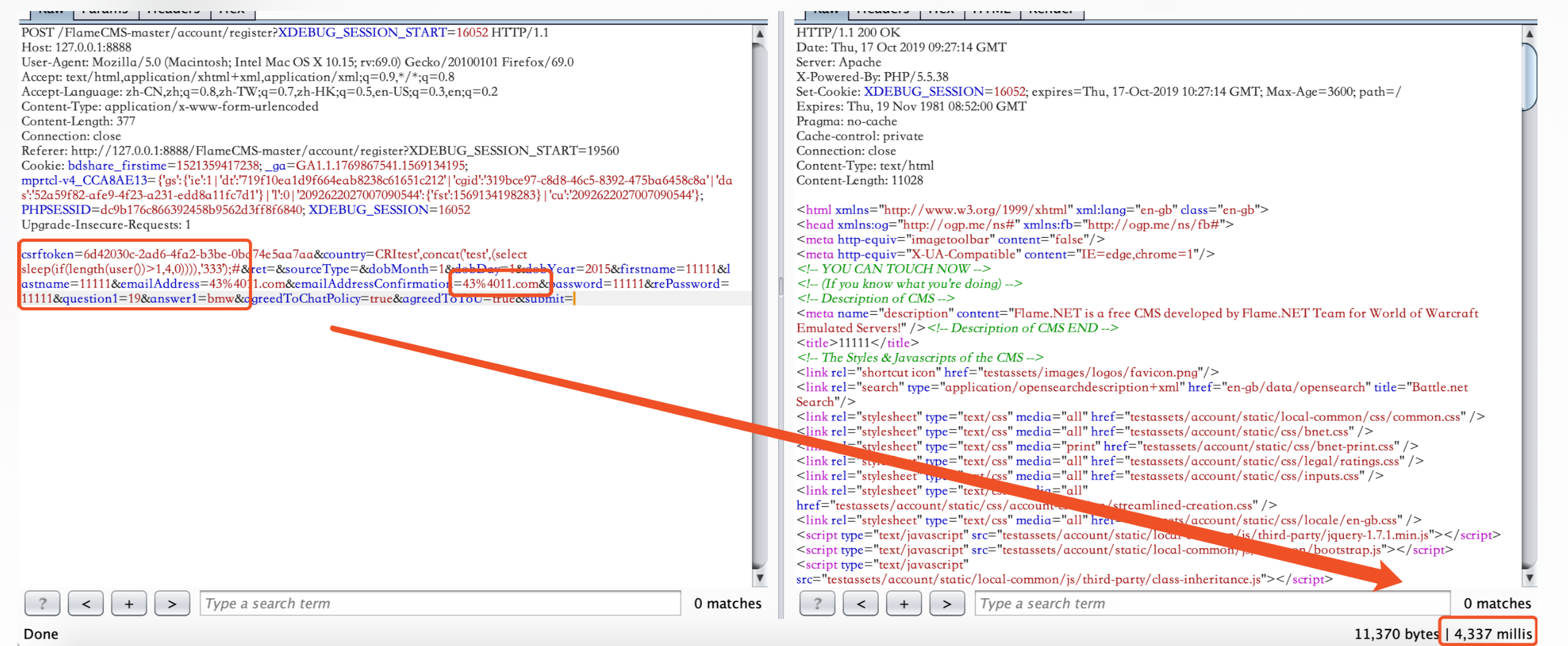Click the plus search options button in response pane
Image resolution: width=1568 pixels, height=646 pixels.
coord(904,603)
